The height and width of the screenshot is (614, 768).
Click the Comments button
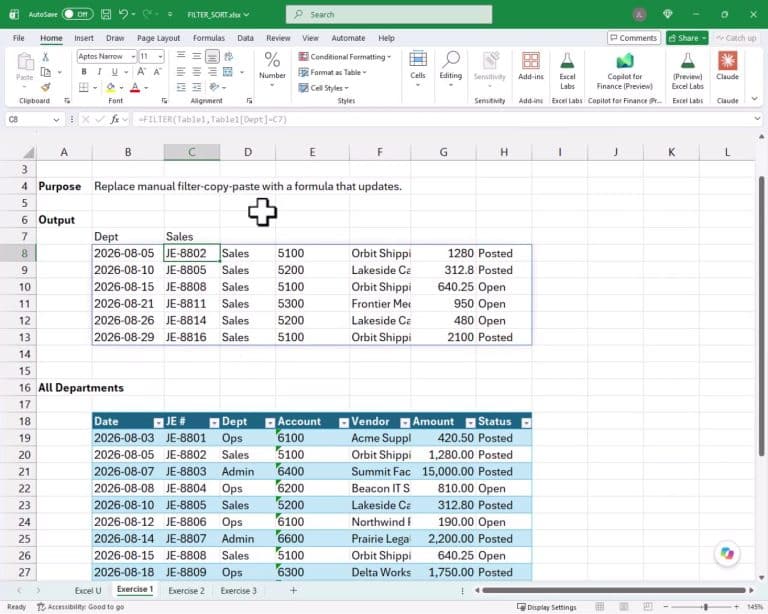pos(634,38)
